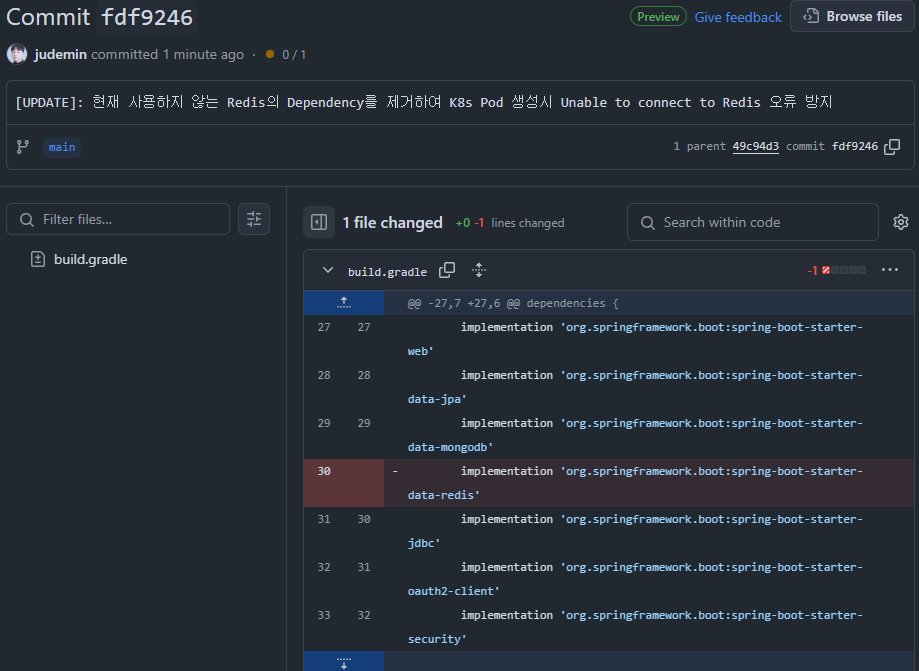Copy full commit SHA fdf9246
The width and height of the screenshot is (919, 671).
892,147
